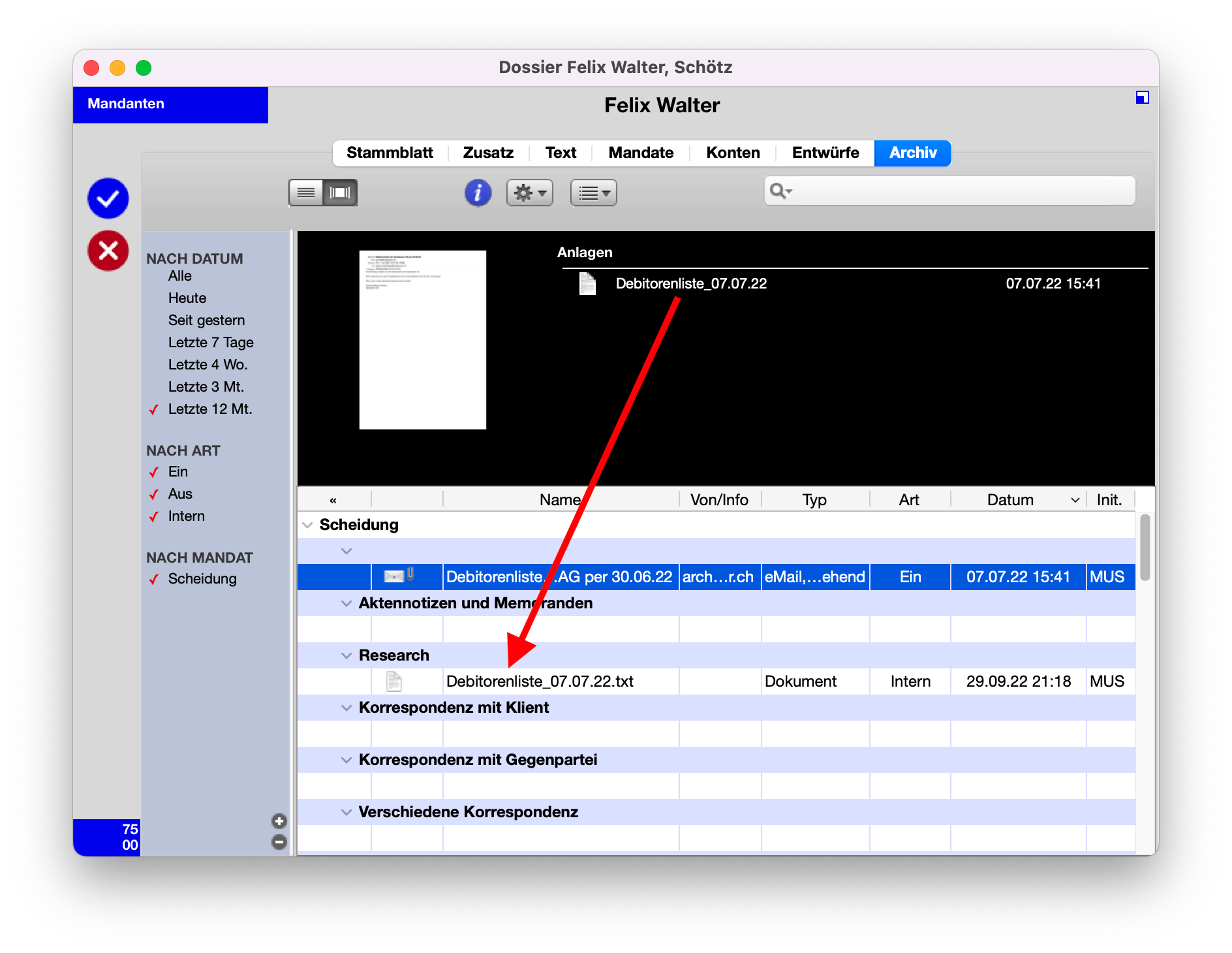Viewport: 1232px width, 953px height.
Task: Toggle the Letzte 12 Mt. filter
Action: 210,409
